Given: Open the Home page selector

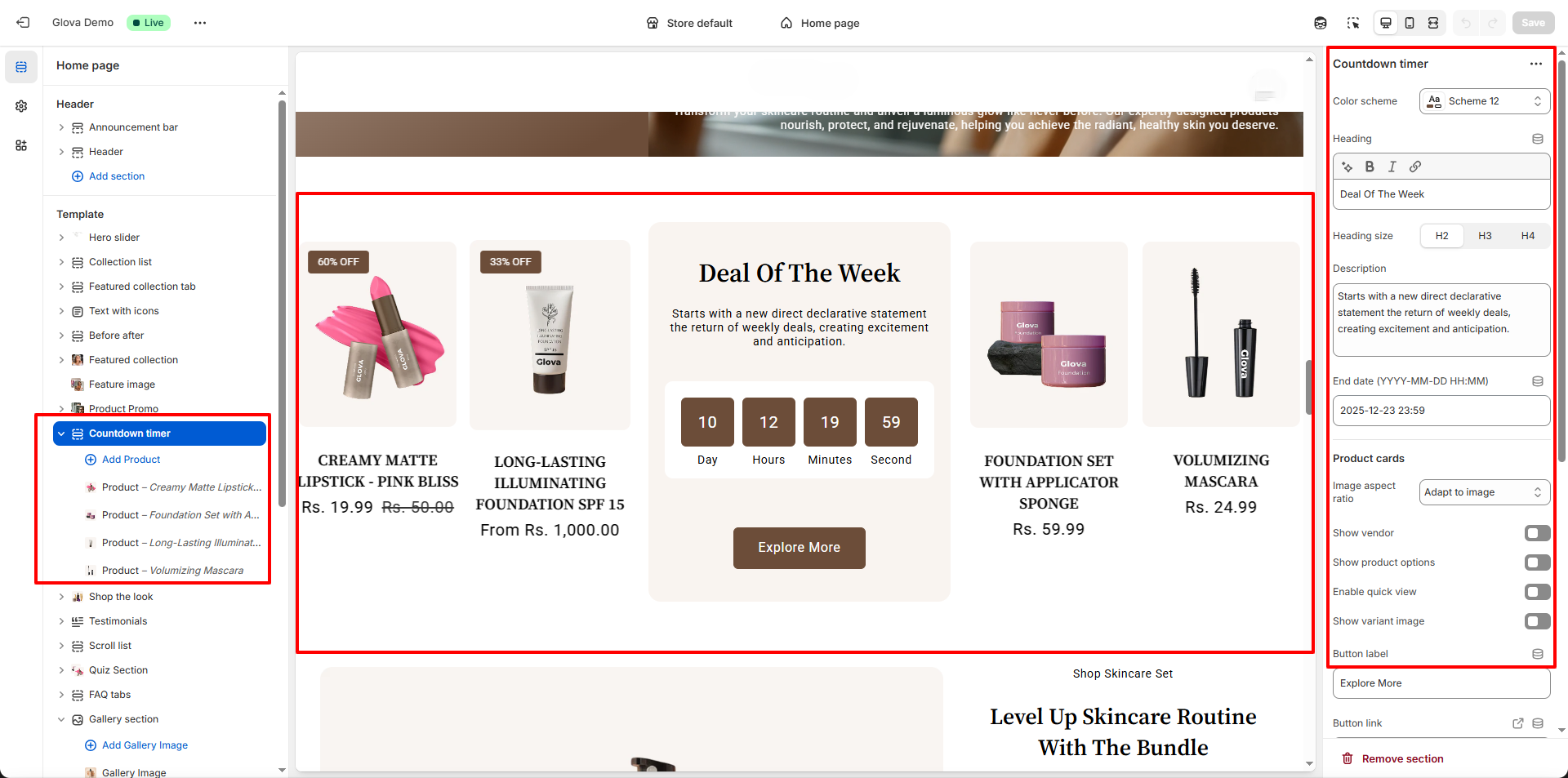Looking at the screenshot, I should tap(820, 23).
